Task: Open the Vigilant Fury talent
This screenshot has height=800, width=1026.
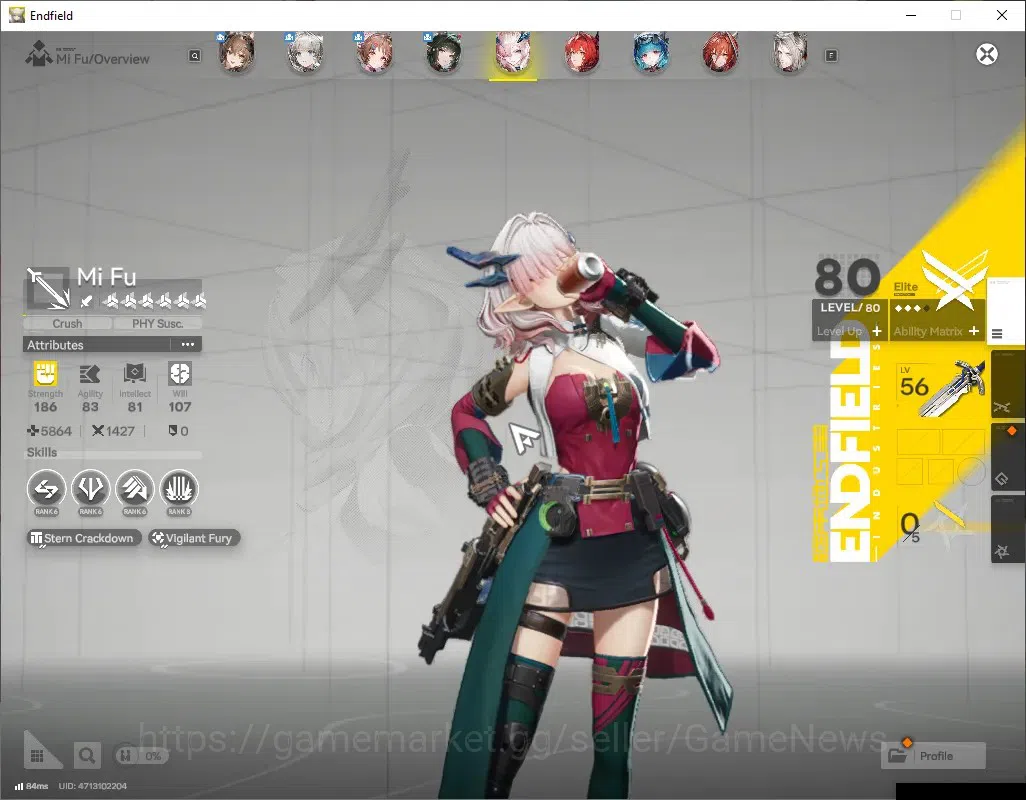Action: click(194, 538)
